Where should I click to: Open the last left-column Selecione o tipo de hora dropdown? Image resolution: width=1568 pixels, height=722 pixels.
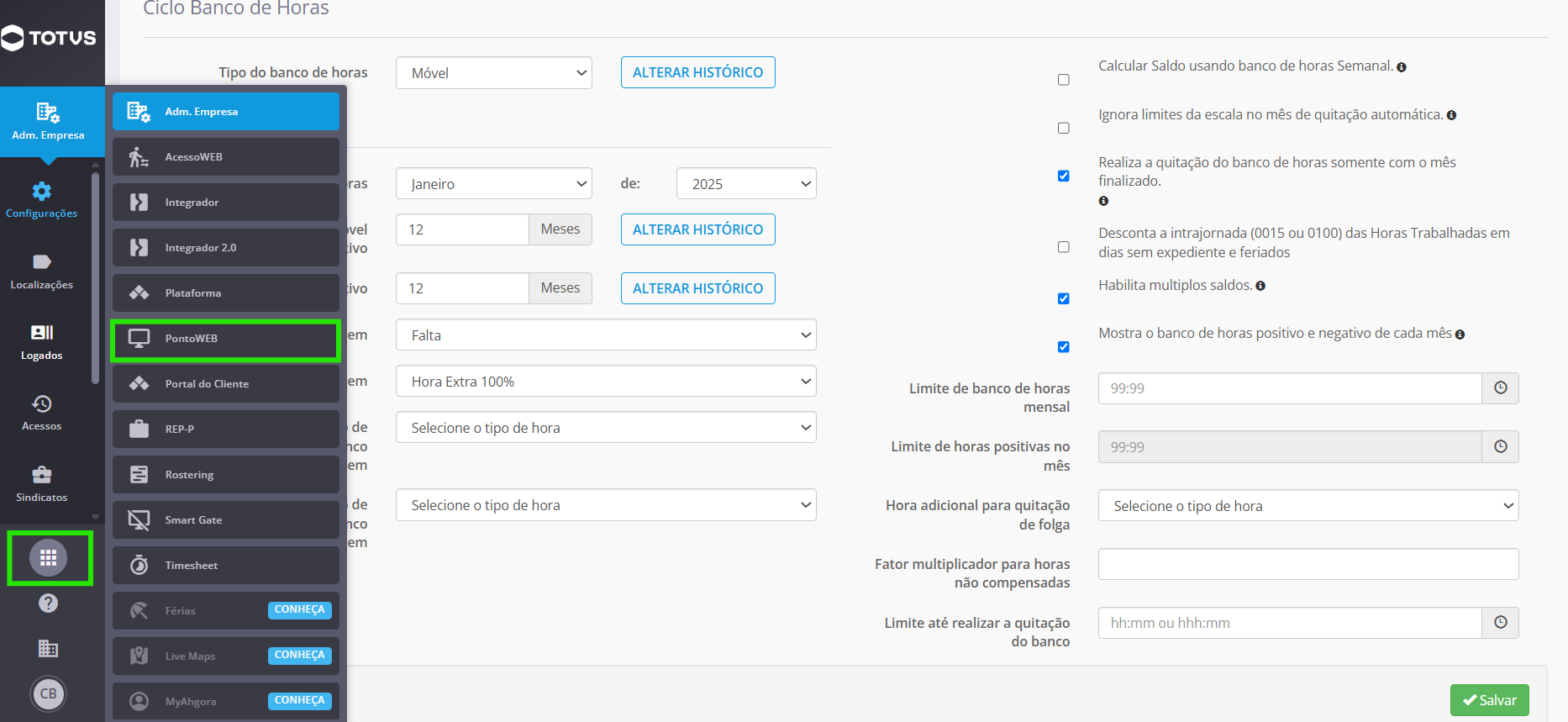coord(606,505)
